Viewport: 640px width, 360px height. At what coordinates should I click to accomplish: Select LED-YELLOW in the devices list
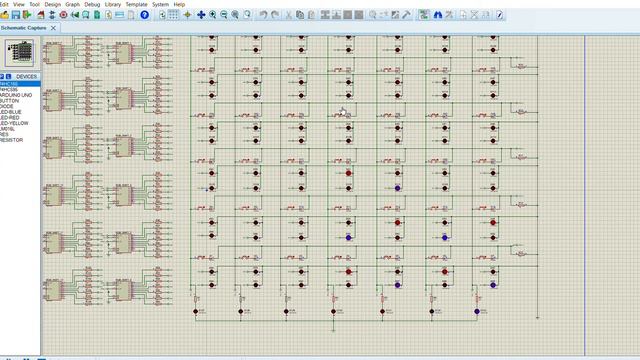14,123
